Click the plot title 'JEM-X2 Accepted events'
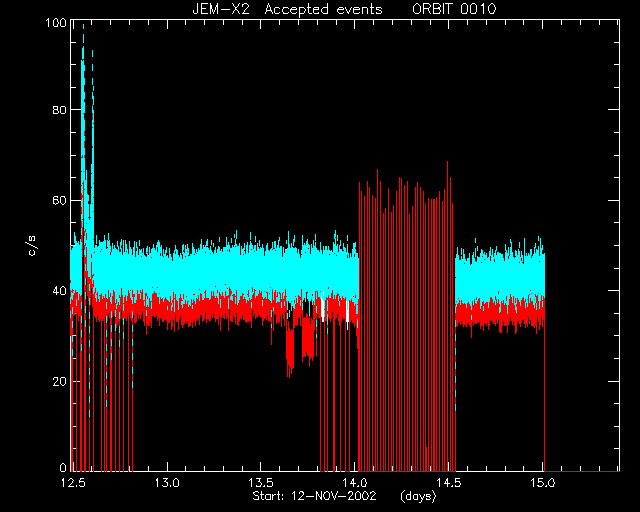 pyautogui.click(x=287, y=9)
